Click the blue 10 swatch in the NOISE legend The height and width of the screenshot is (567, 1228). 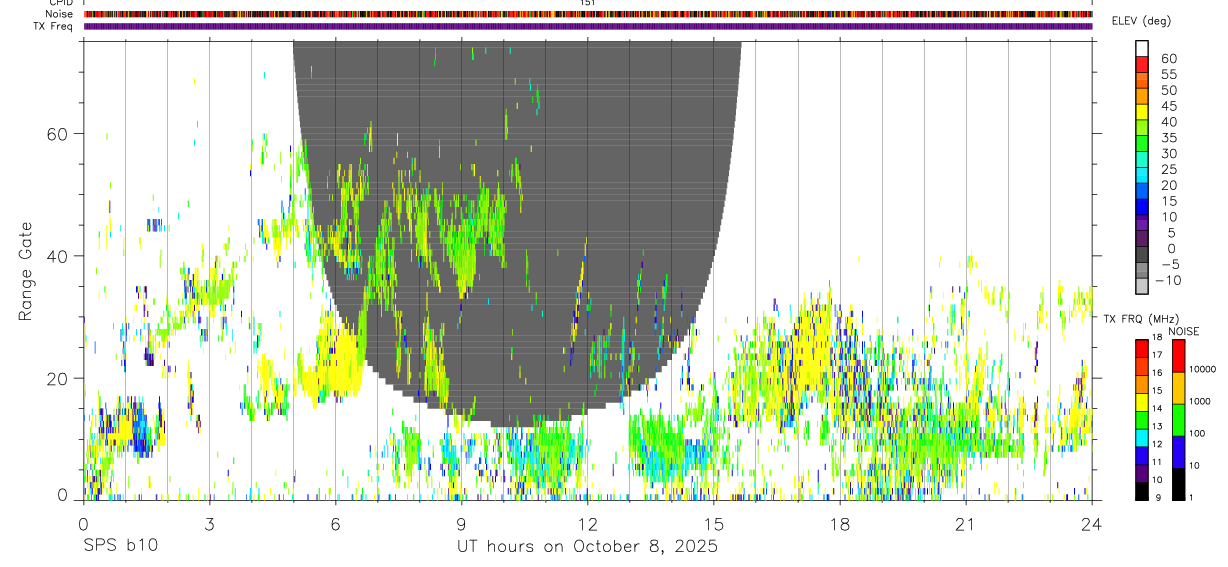(x=1178, y=452)
